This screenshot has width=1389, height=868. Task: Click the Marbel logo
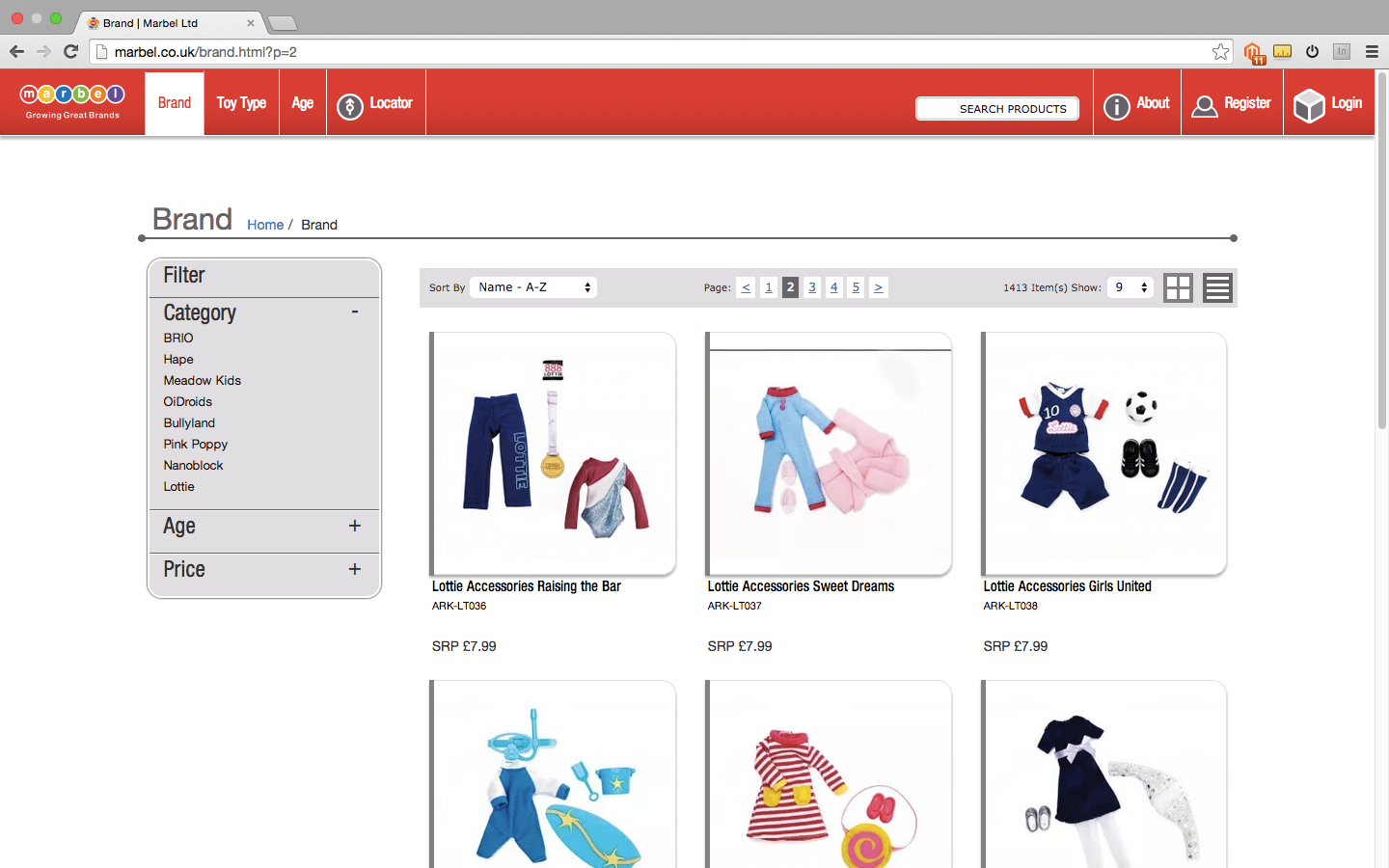pos(72,101)
